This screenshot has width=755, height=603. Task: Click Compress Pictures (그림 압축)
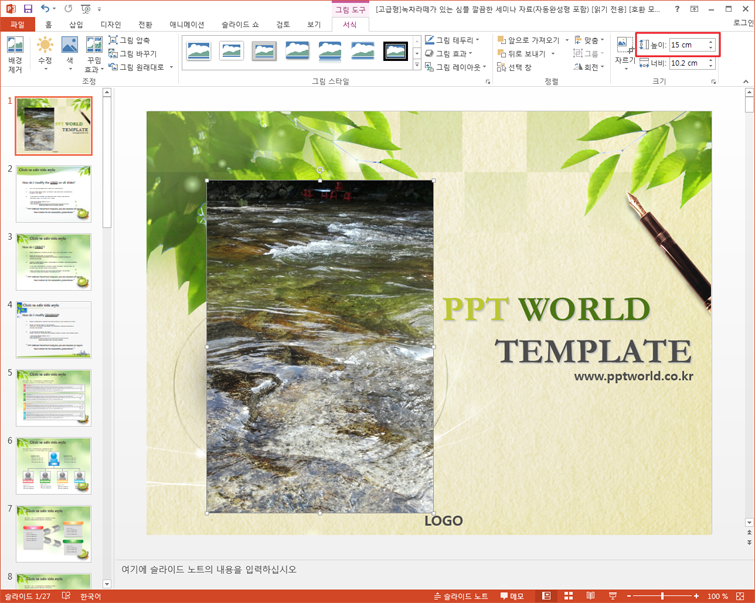tap(129, 40)
